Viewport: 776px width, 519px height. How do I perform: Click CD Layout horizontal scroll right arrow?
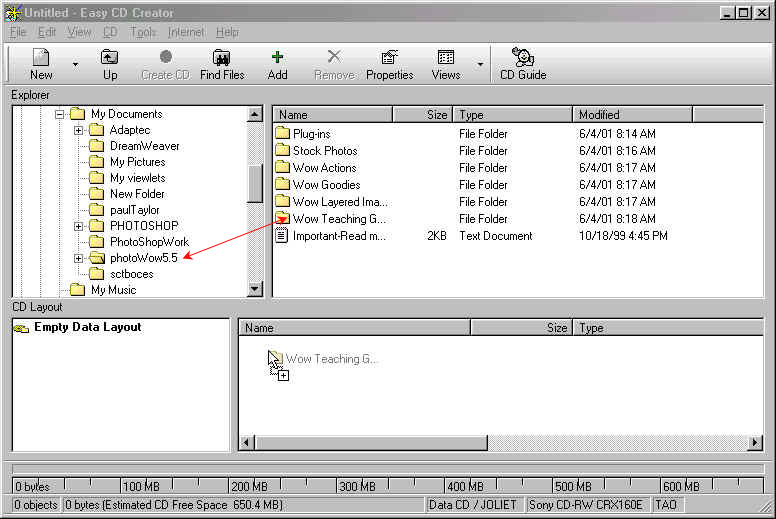click(x=755, y=442)
